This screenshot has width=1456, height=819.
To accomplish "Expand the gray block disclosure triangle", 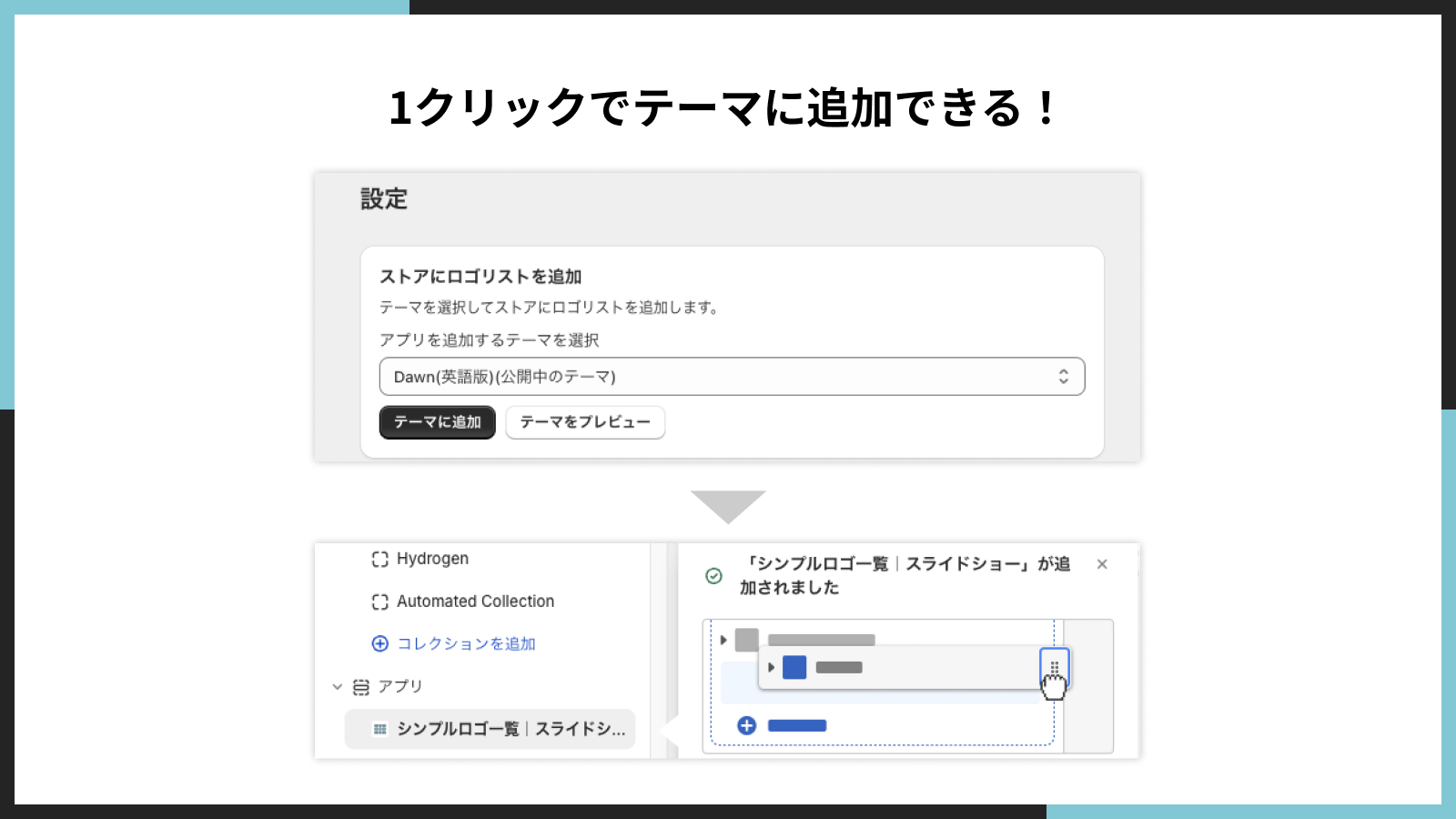I will [723, 640].
